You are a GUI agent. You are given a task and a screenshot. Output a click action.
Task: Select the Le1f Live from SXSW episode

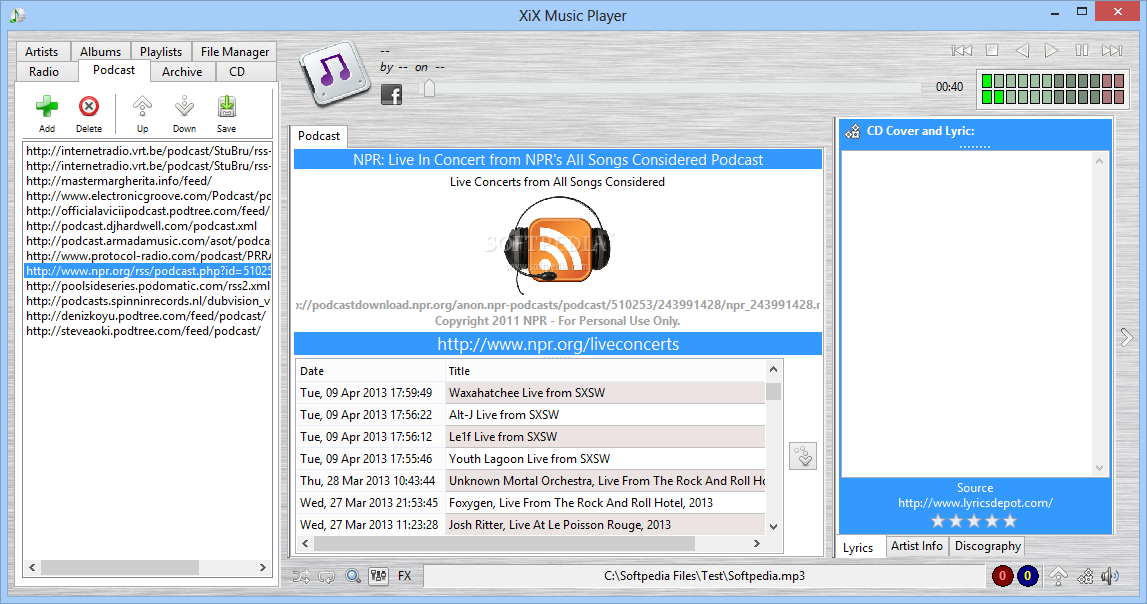pos(530,437)
